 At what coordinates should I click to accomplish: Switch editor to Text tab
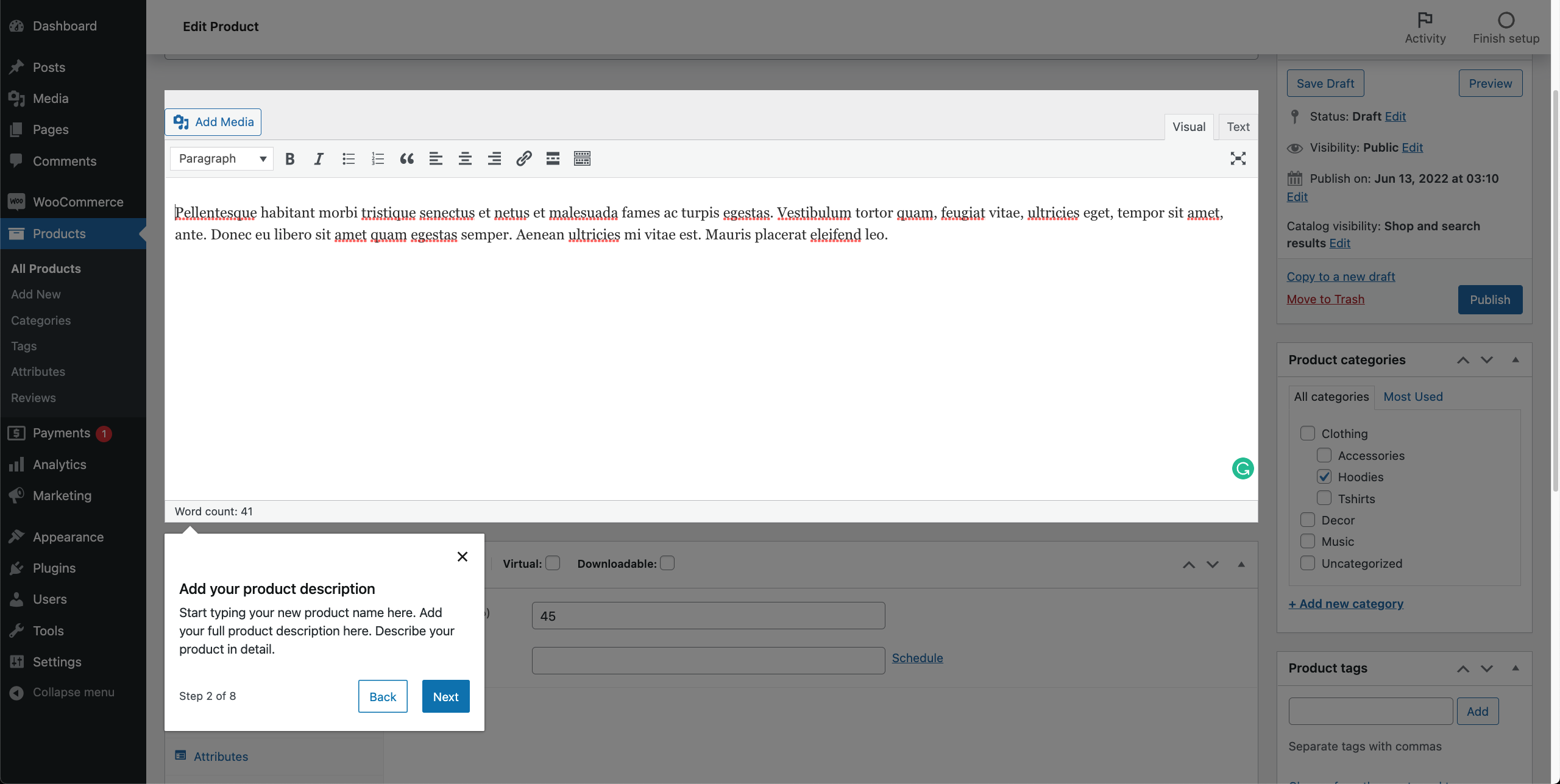(x=1238, y=127)
